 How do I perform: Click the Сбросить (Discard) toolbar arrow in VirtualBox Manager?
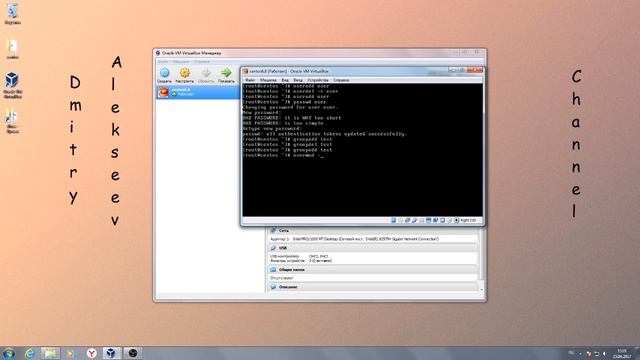pyautogui.click(x=206, y=76)
